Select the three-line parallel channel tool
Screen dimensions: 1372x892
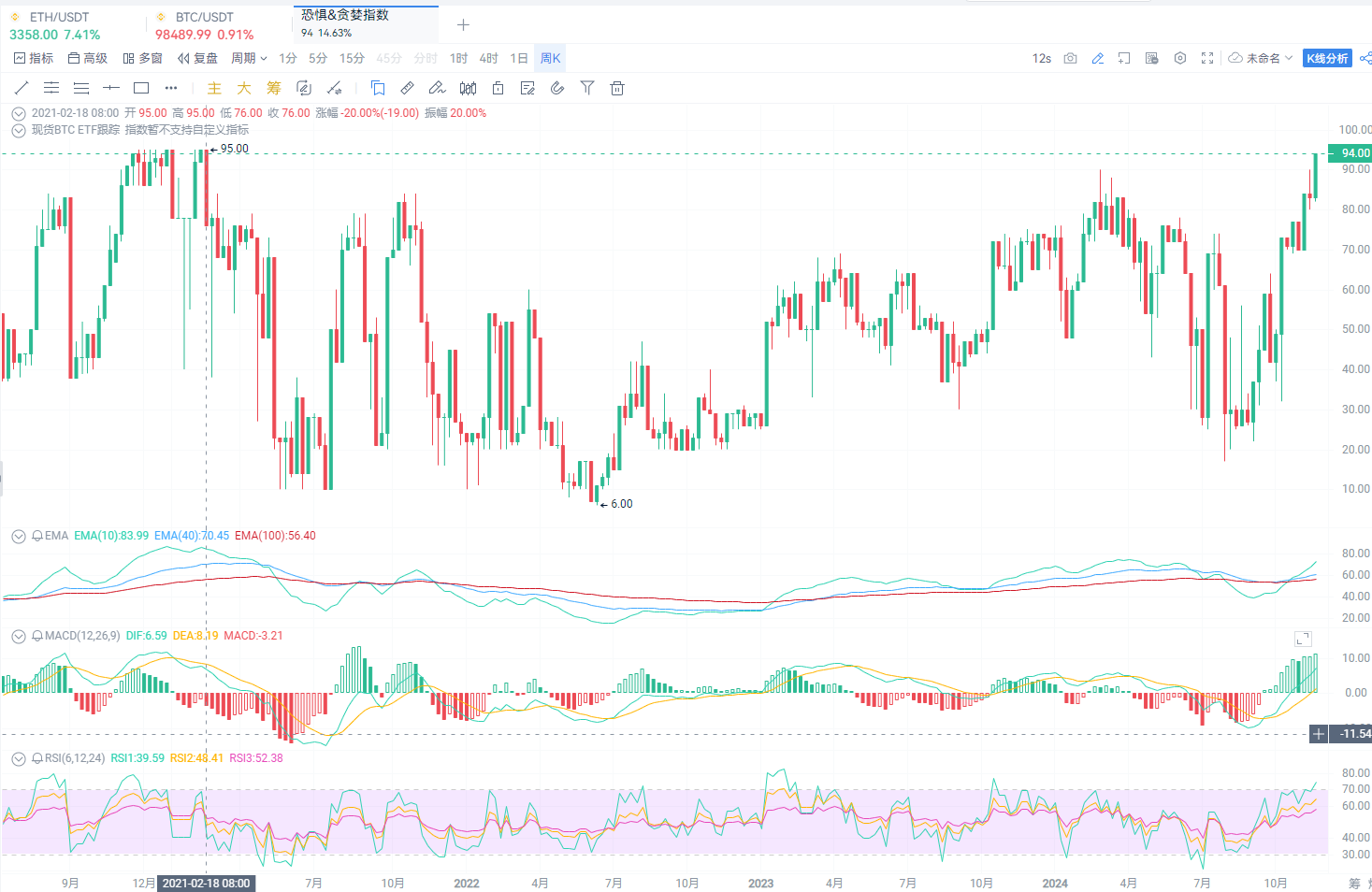tap(51, 88)
